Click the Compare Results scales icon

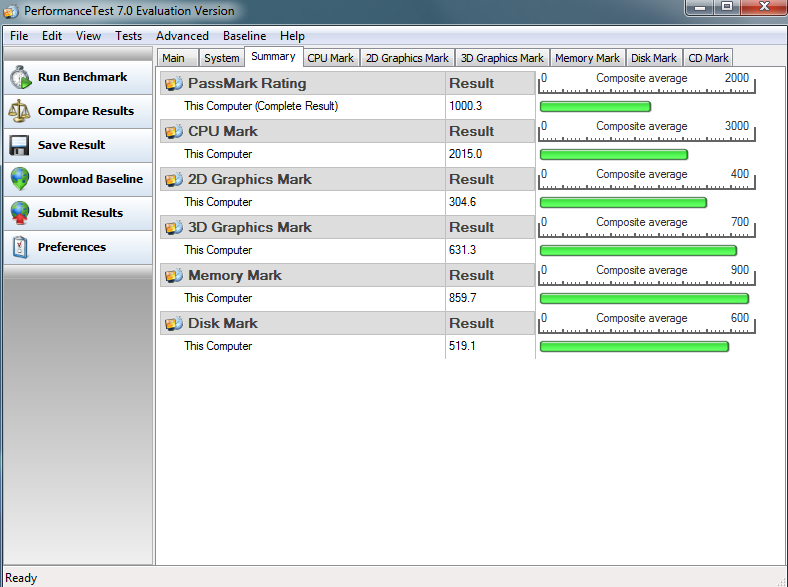pyautogui.click(x=19, y=111)
